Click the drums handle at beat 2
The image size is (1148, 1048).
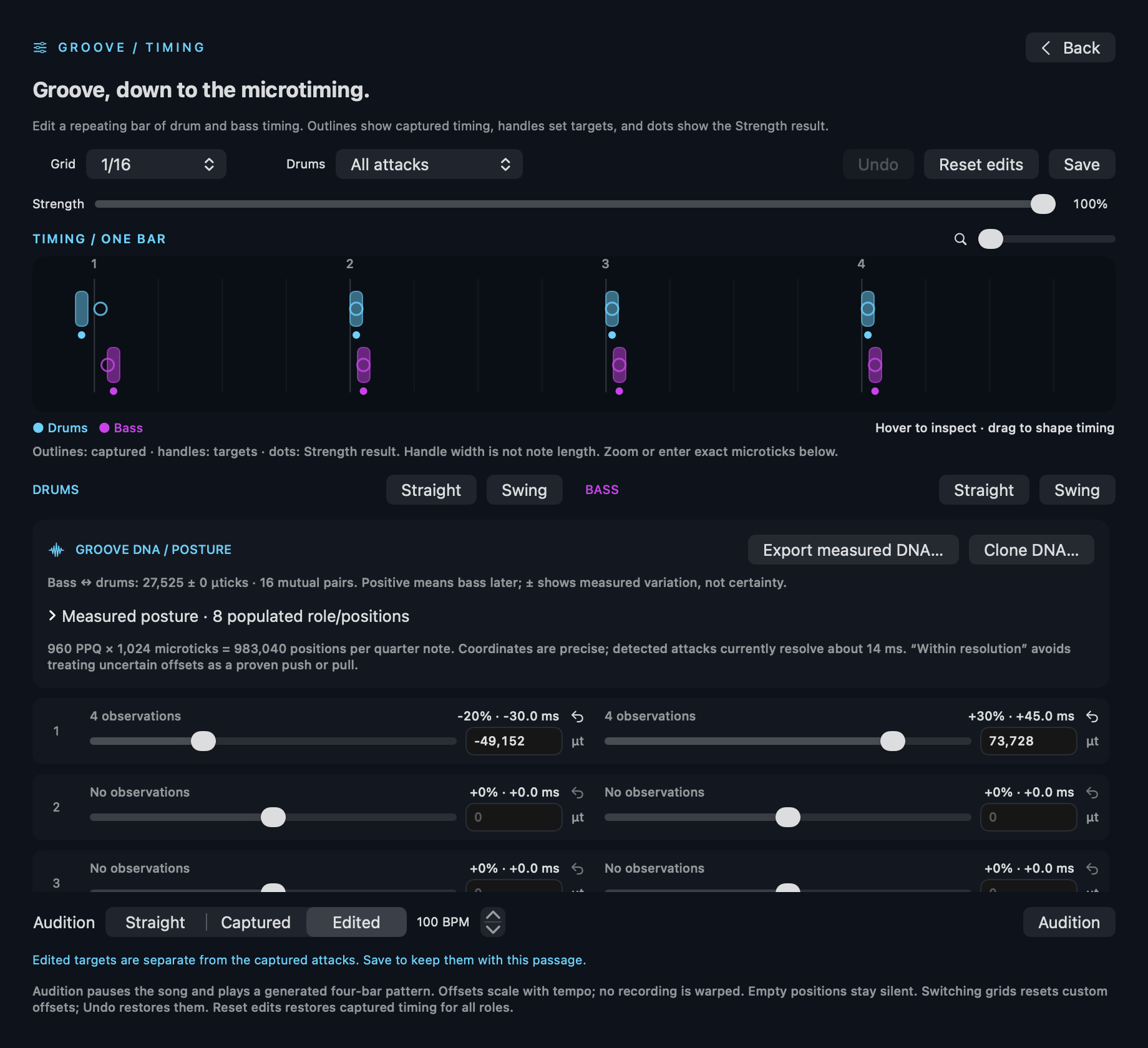(x=356, y=309)
